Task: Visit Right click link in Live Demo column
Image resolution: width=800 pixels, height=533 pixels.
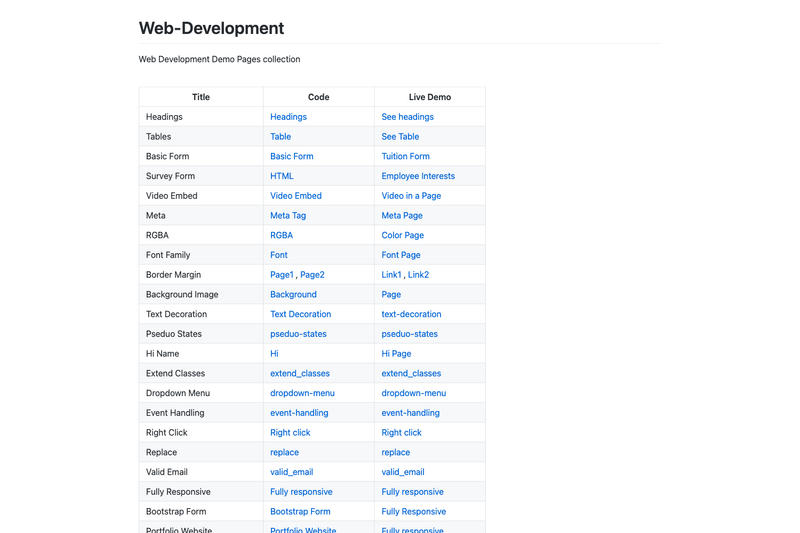Action: coord(401,433)
